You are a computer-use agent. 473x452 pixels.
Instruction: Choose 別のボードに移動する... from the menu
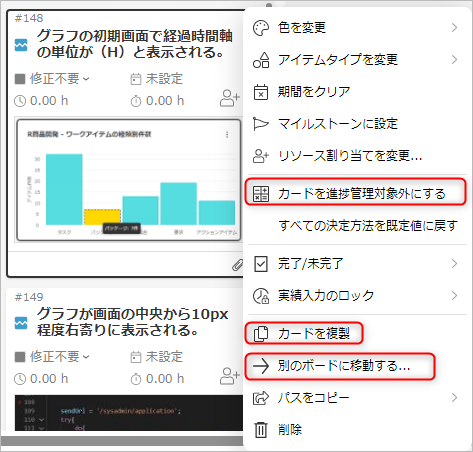(x=340, y=366)
